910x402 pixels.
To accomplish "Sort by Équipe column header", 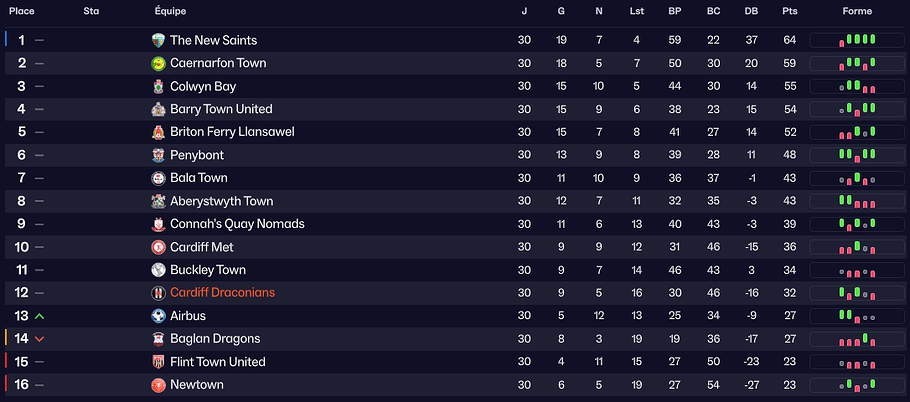I will [169, 11].
